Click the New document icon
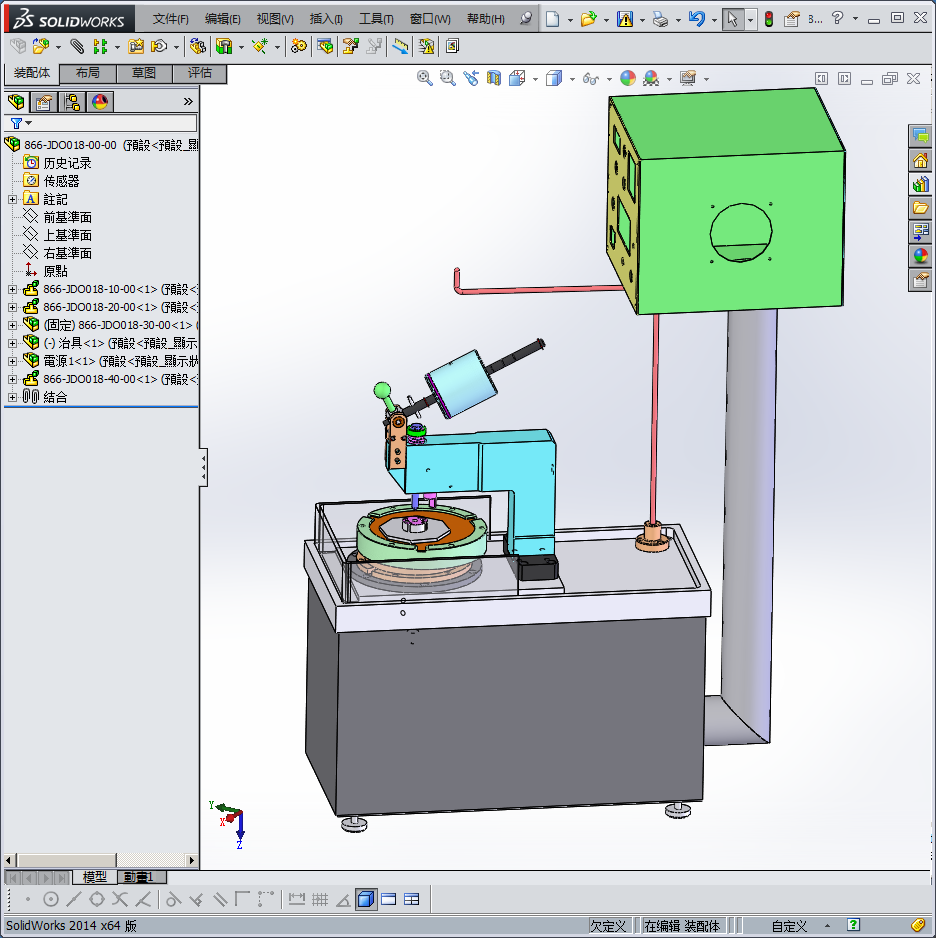The height and width of the screenshot is (938, 936). 553,19
